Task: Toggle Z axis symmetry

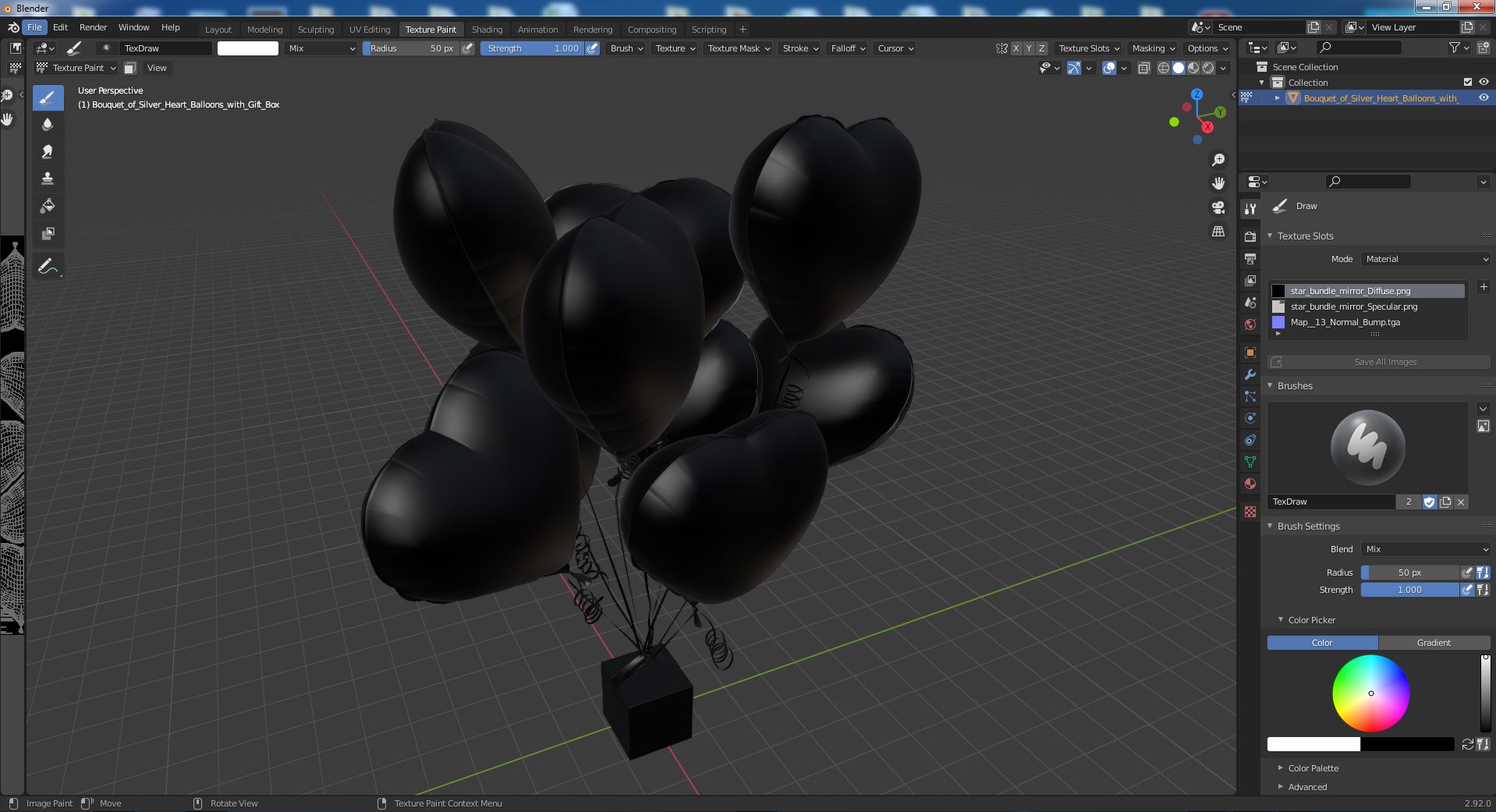Action: tap(1041, 48)
